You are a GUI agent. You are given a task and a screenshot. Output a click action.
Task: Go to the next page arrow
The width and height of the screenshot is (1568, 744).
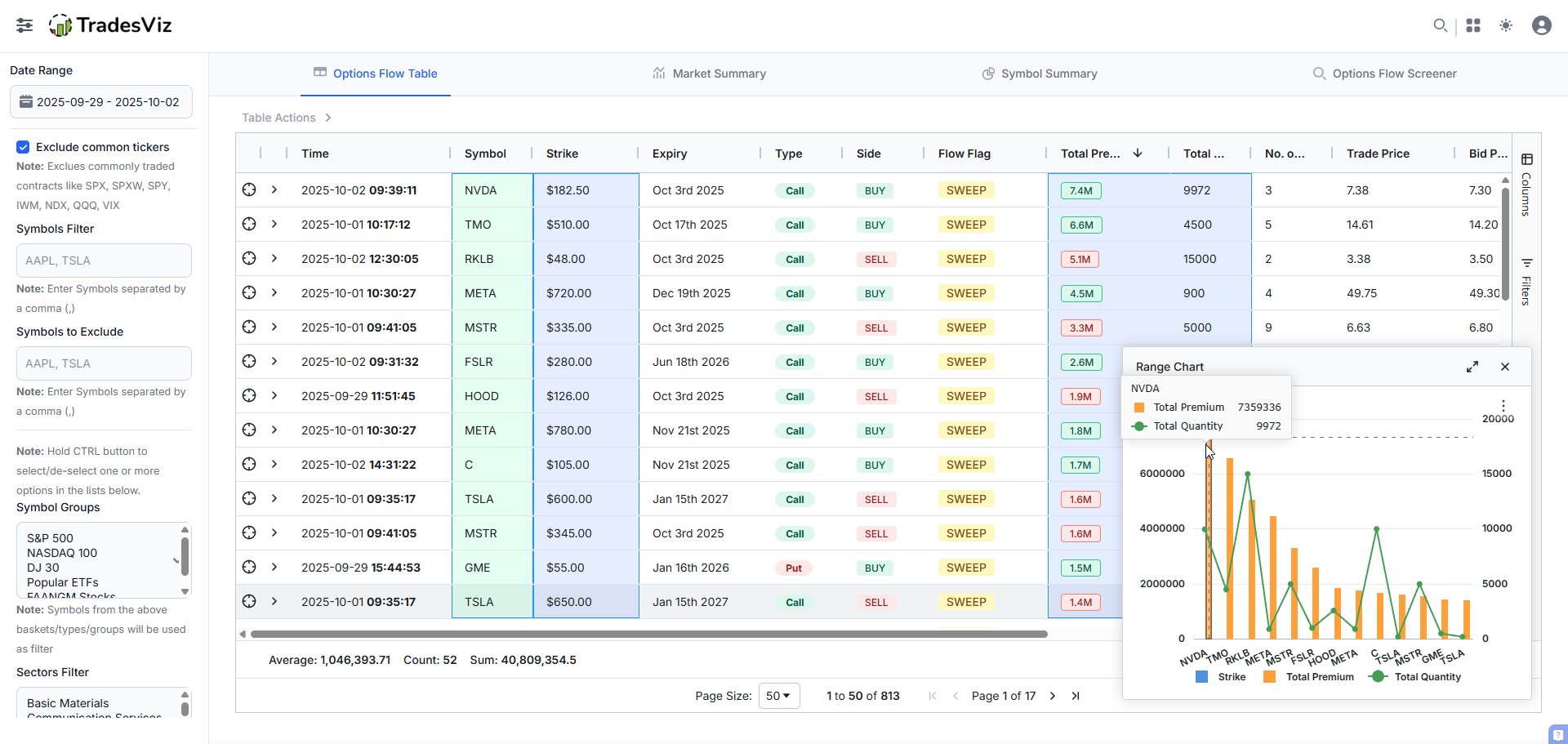coord(1053,696)
